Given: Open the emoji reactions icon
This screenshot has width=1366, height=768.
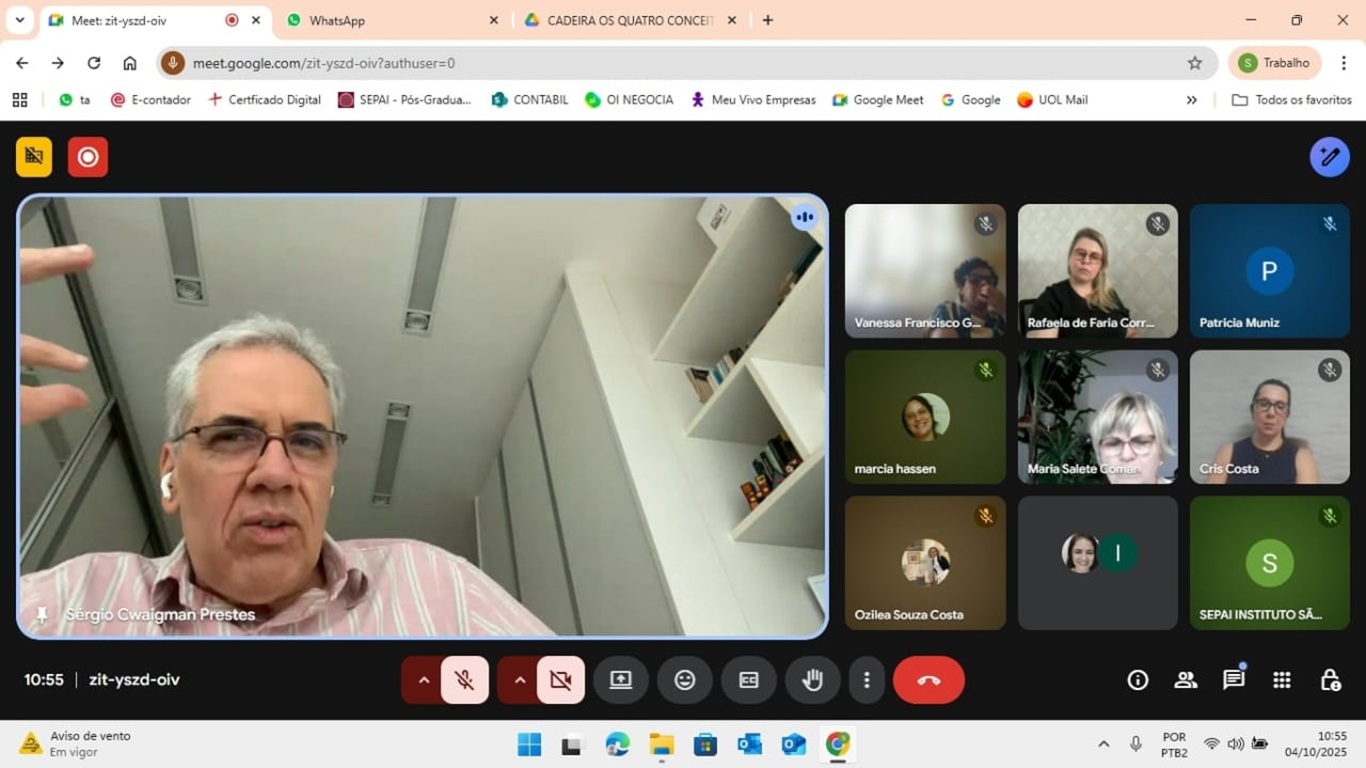Looking at the screenshot, I should [x=685, y=680].
